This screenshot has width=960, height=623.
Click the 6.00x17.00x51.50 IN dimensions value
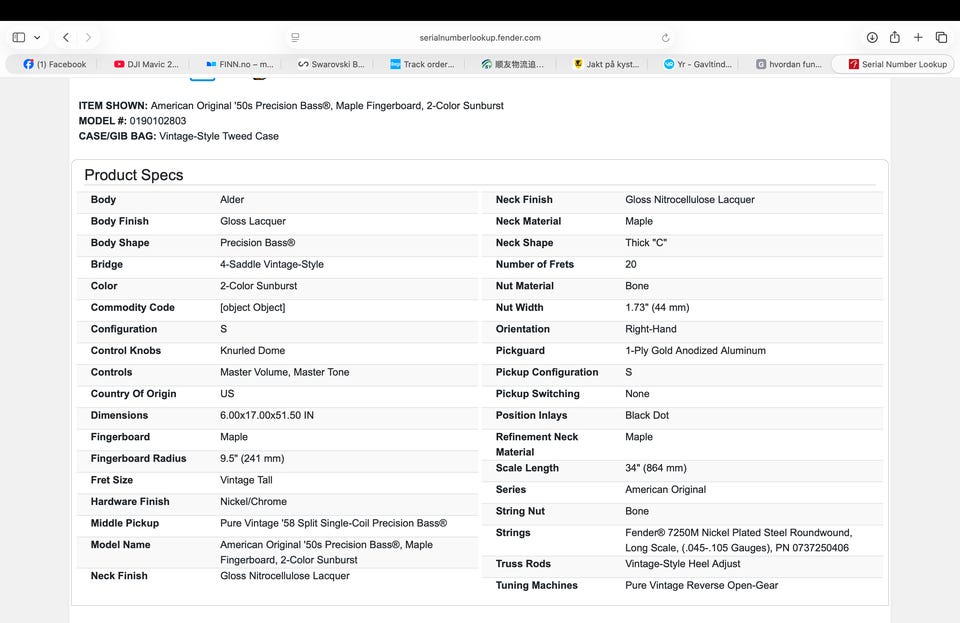click(x=267, y=415)
